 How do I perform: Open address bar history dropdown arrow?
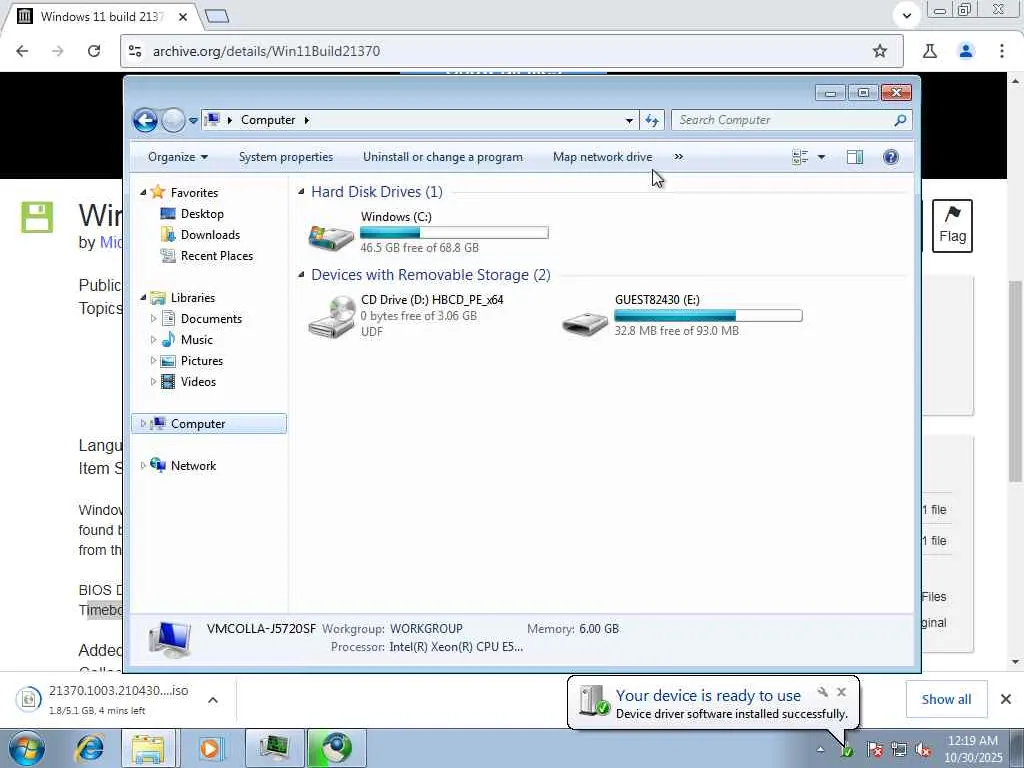tap(629, 120)
